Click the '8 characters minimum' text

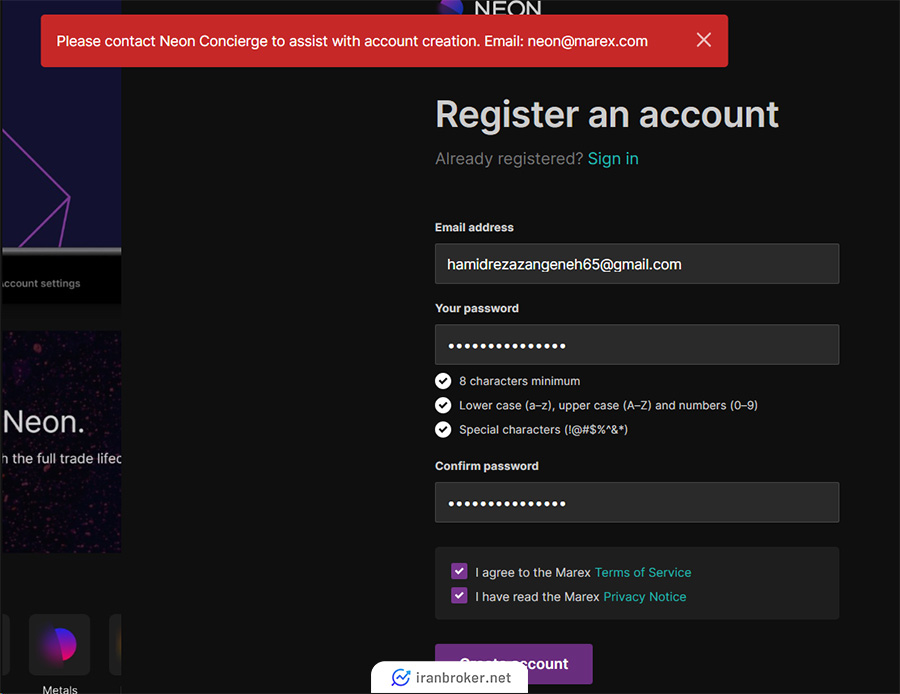coord(519,381)
